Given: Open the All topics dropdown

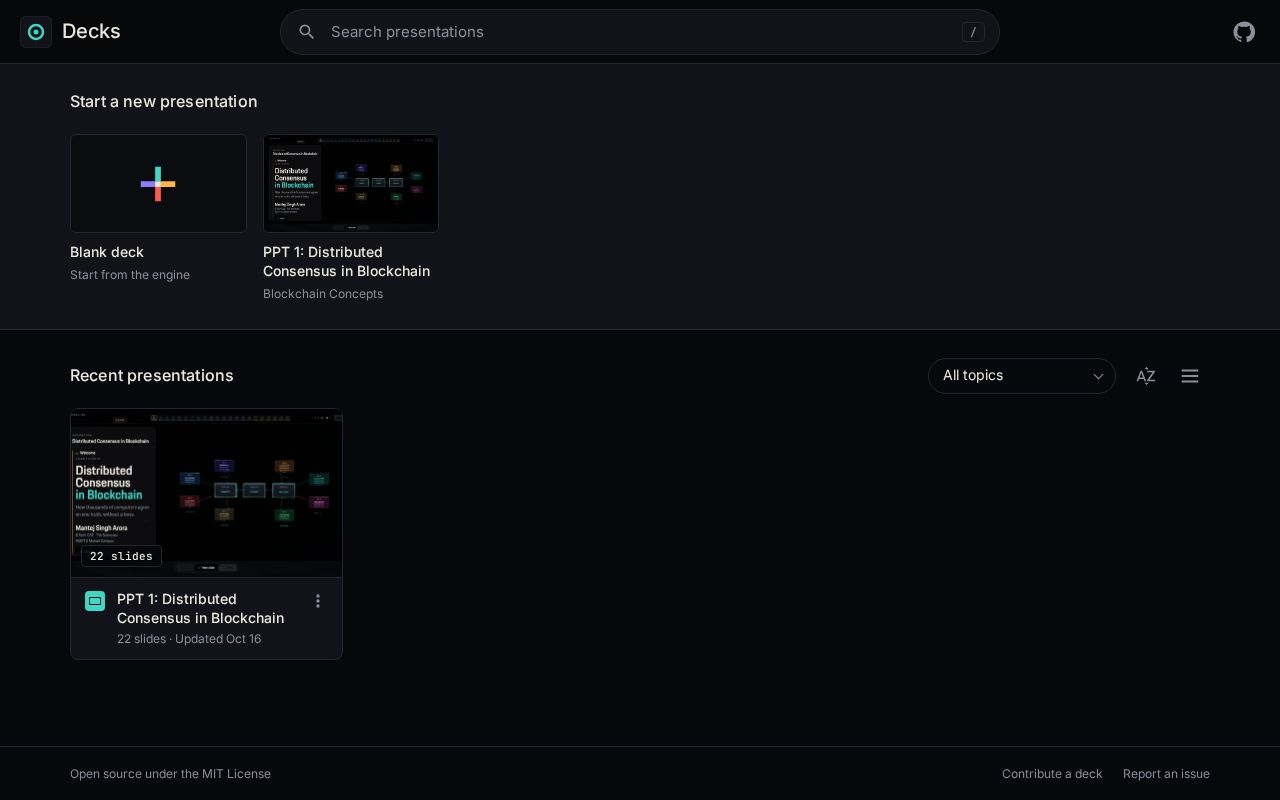Looking at the screenshot, I should tap(1022, 376).
